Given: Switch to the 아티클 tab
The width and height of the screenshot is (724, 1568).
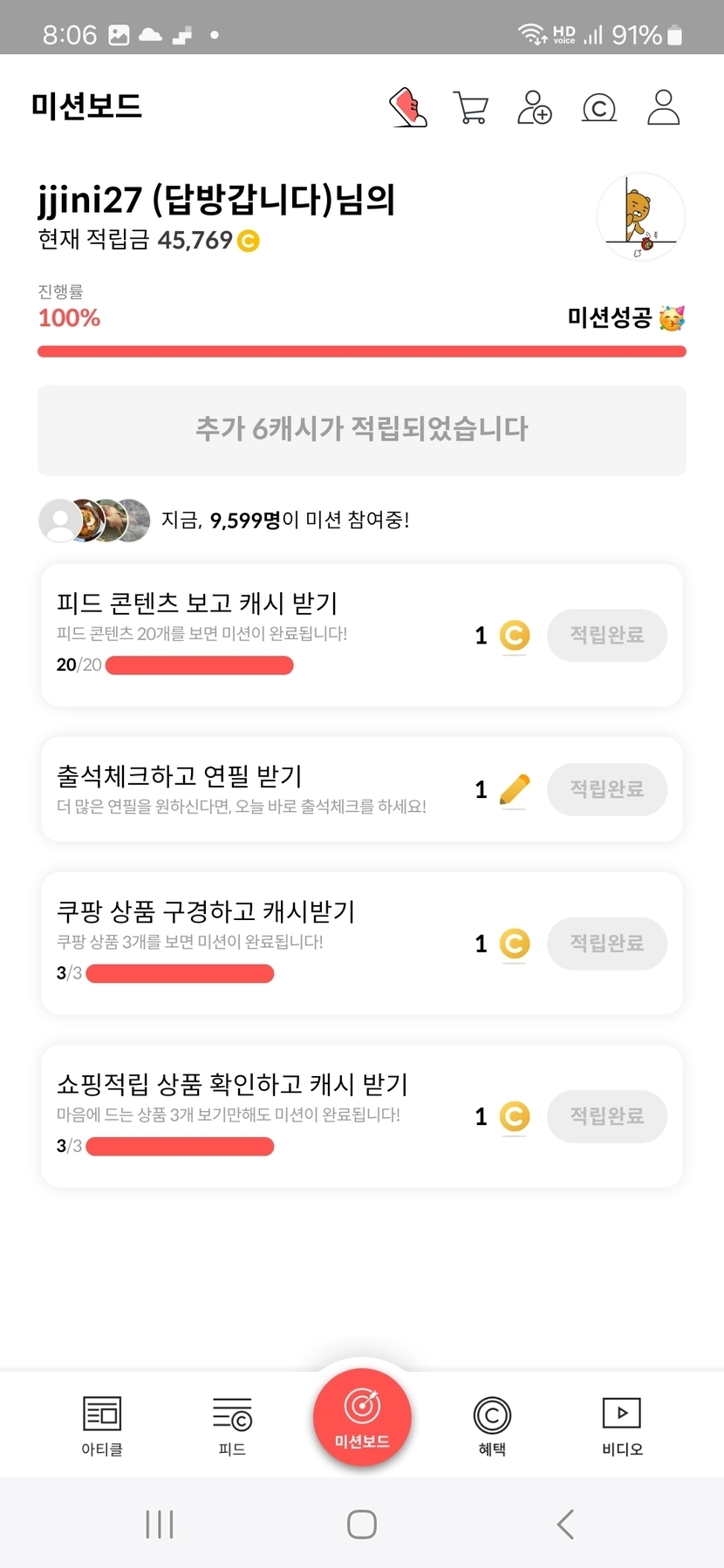Looking at the screenshot, I should point(102,1424).
